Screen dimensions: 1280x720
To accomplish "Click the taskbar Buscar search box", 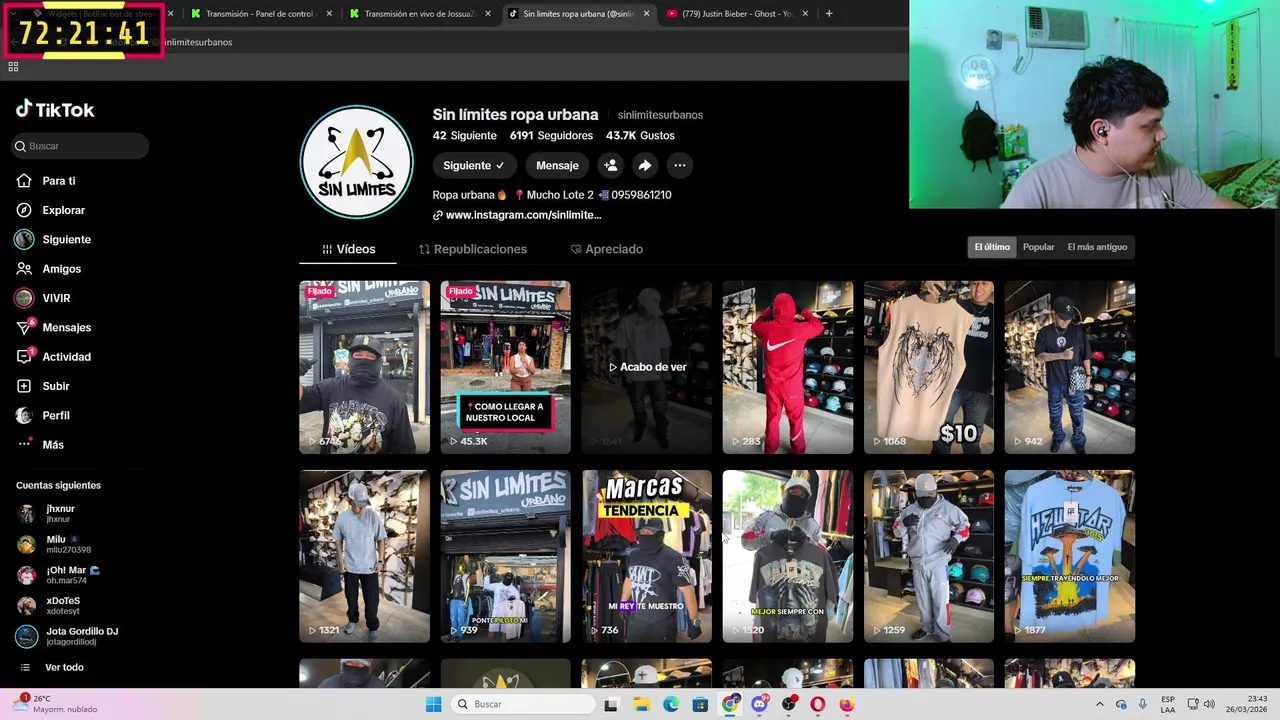I will (x=522, y=704).
